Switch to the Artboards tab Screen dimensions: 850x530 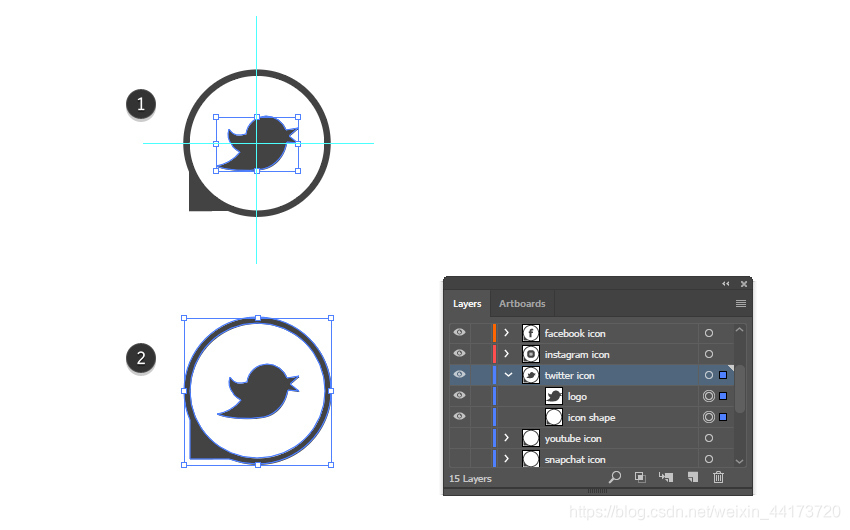click(522, 303)
